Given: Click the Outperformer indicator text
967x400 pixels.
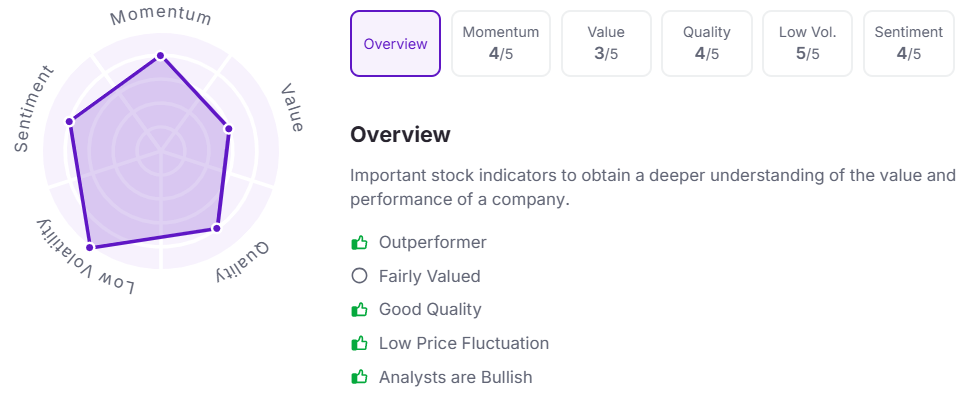Looking at the screenshot, I should point(432,242).
